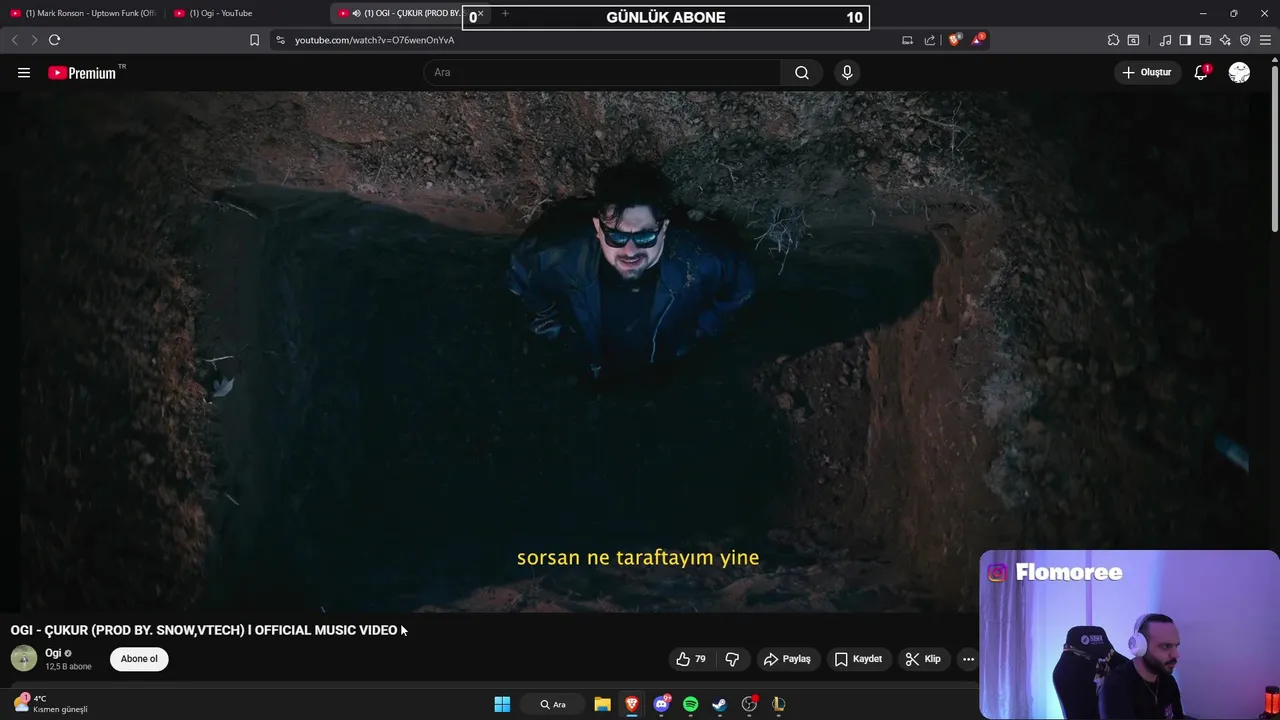Share this page from address bar
Viewport: 1280px width, 720px height.
click(x=930, y=40)
